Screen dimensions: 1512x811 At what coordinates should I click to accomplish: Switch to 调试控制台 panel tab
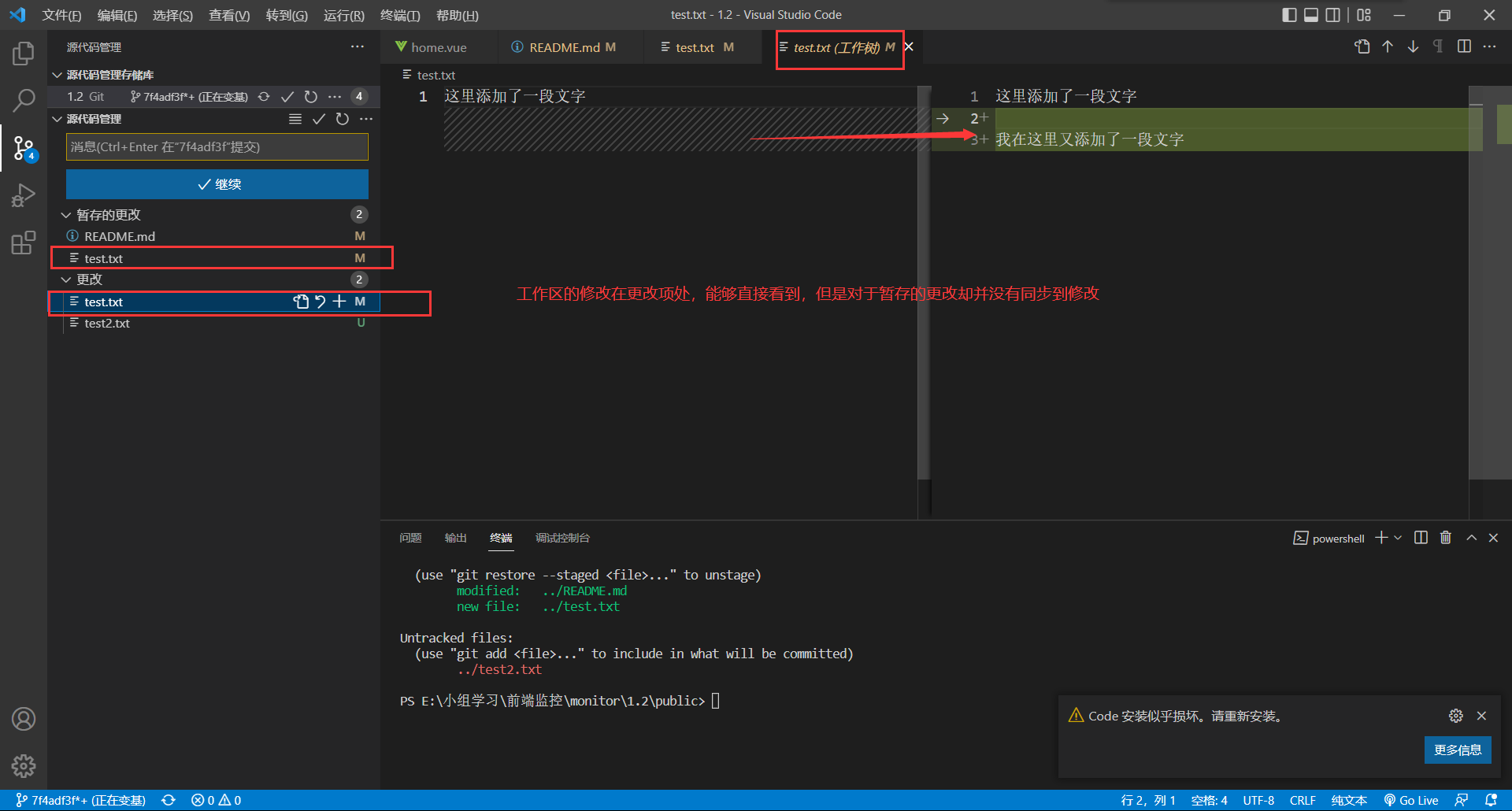(562, 538)
